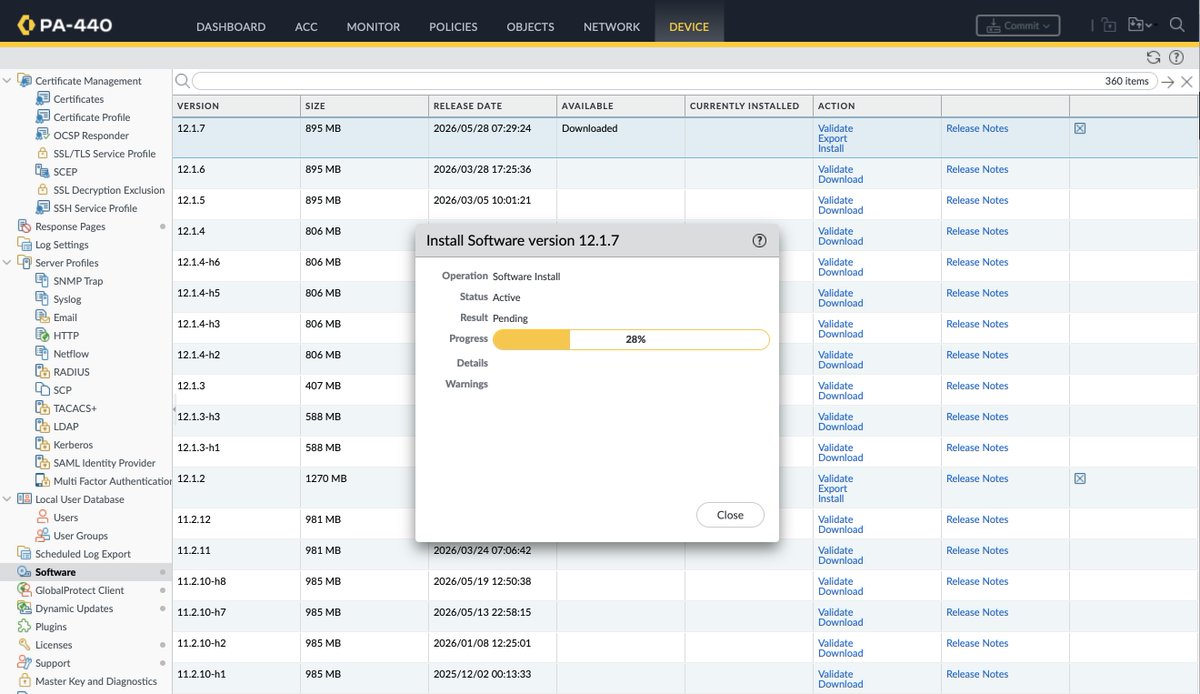Click the software filter search field

tap(675, 81)
